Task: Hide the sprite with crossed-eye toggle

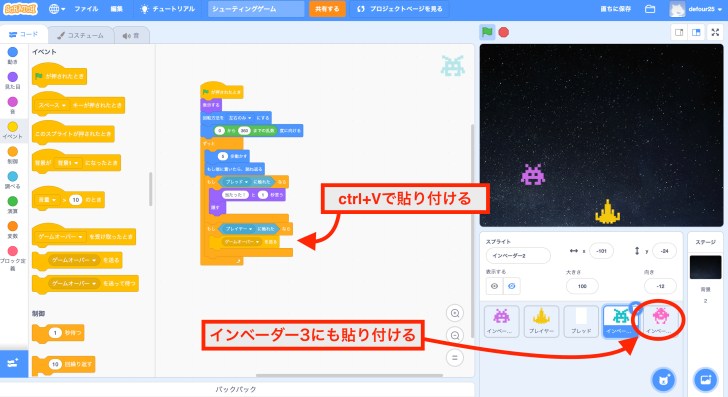Action: [512, 286]
